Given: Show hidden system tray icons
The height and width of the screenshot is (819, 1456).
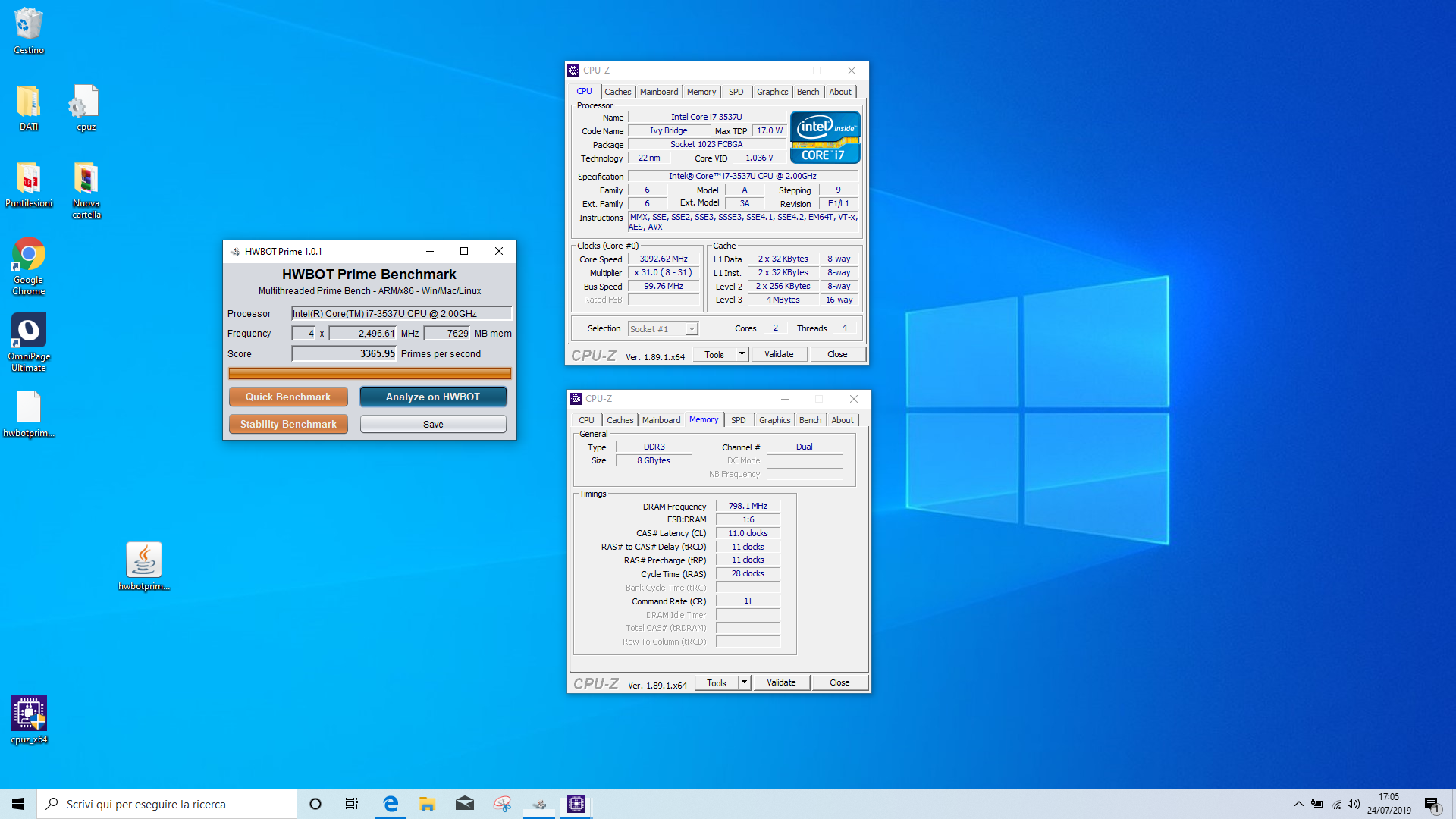Looking at the screenshot, I should point(1298,804).
